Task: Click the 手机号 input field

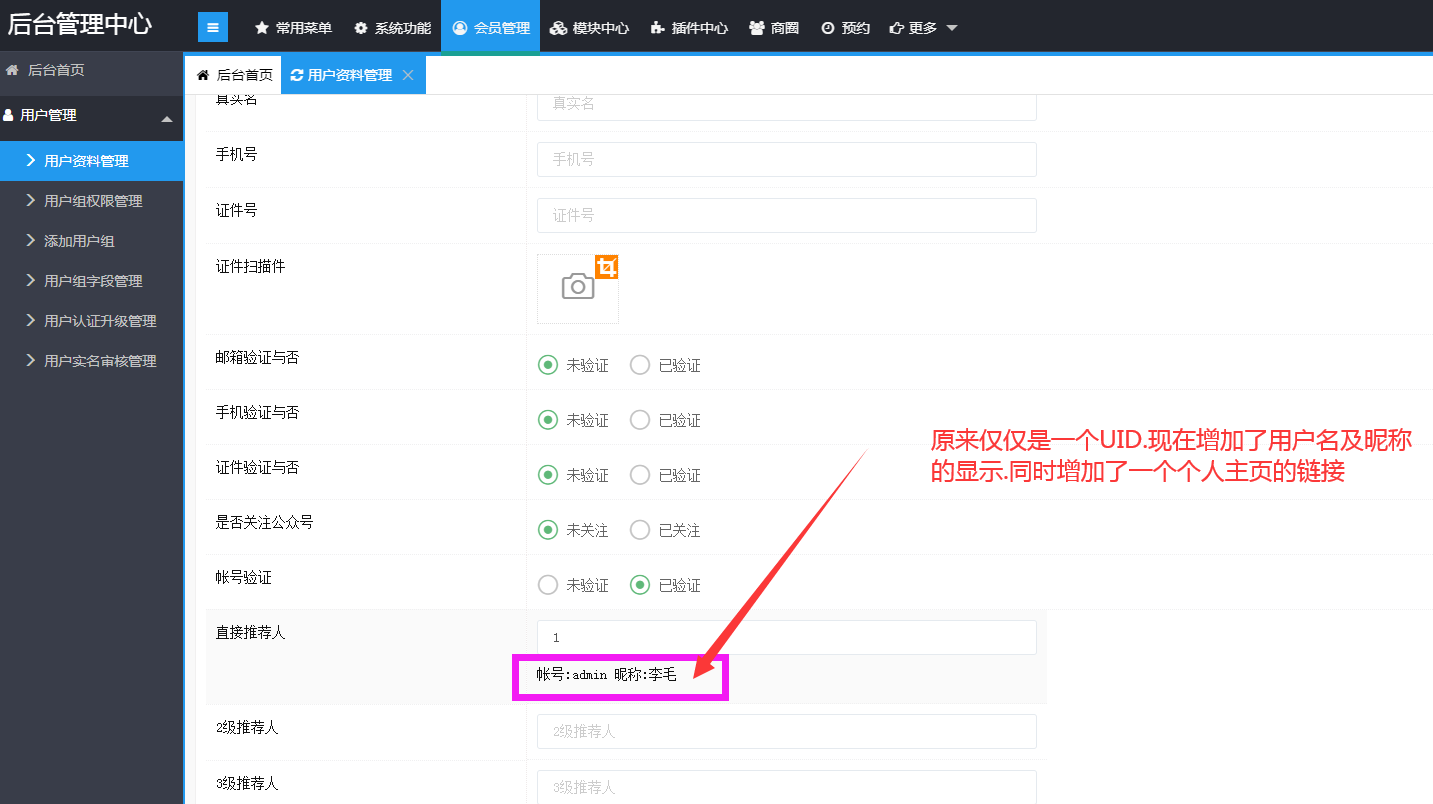Action: click(x=786, y=159)
